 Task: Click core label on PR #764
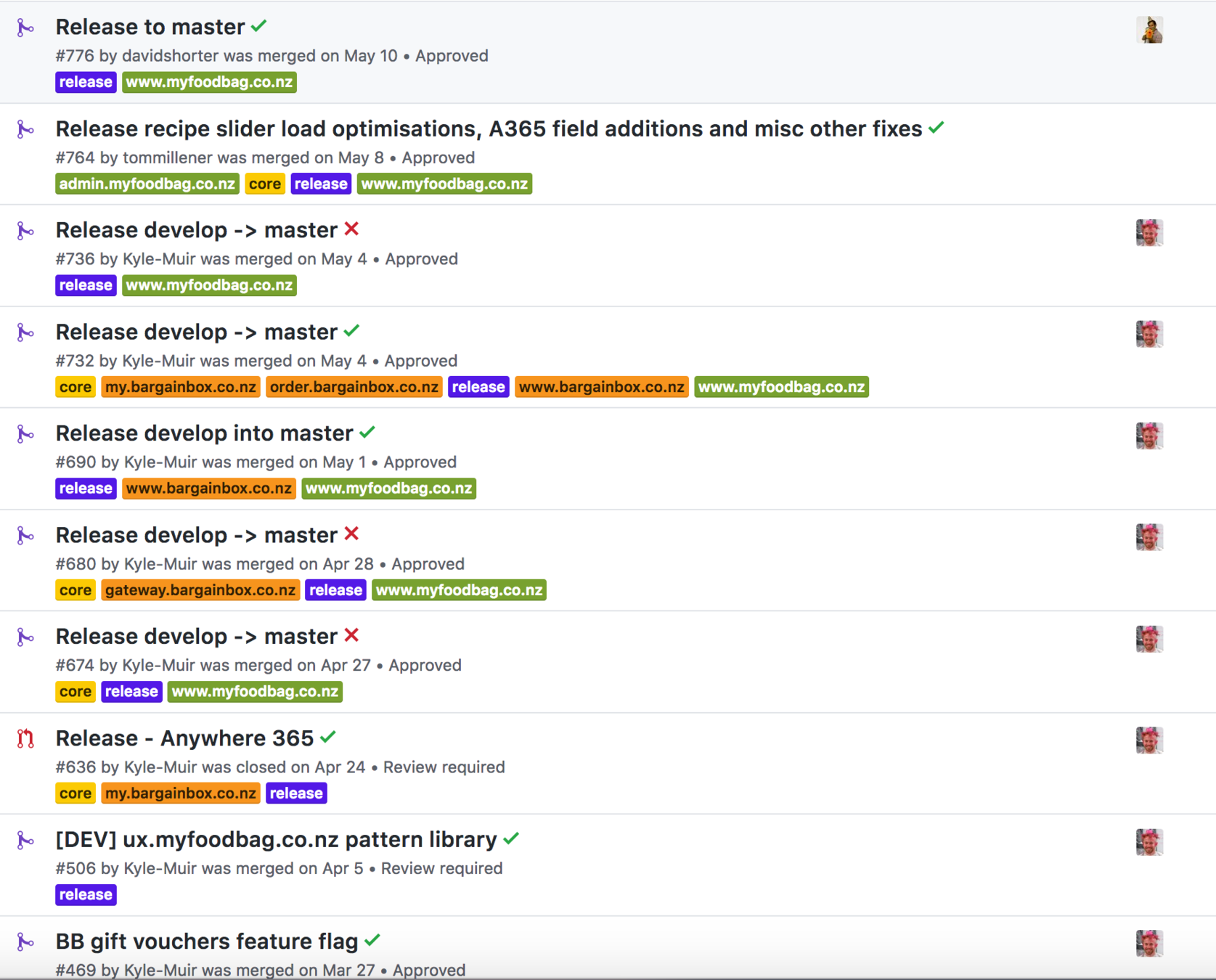pos(265,184)
